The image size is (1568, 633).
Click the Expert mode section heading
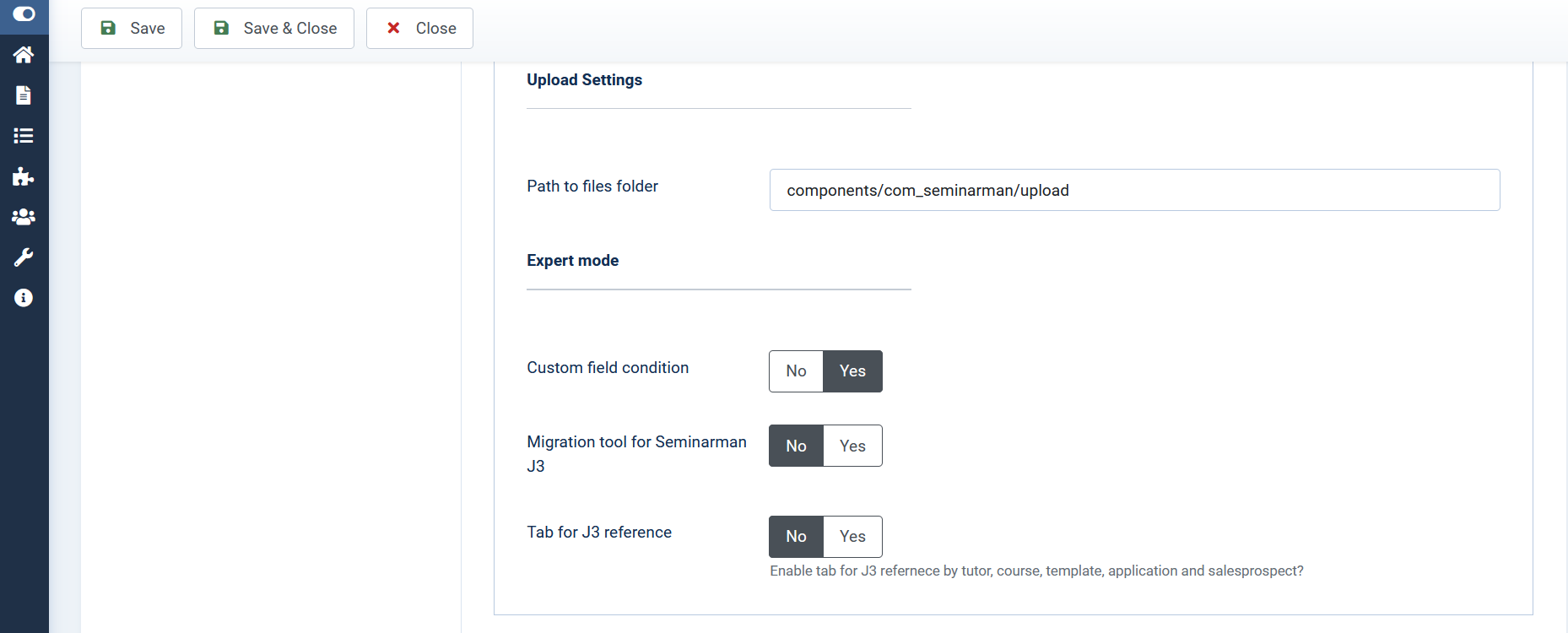[x=572, y=261]
